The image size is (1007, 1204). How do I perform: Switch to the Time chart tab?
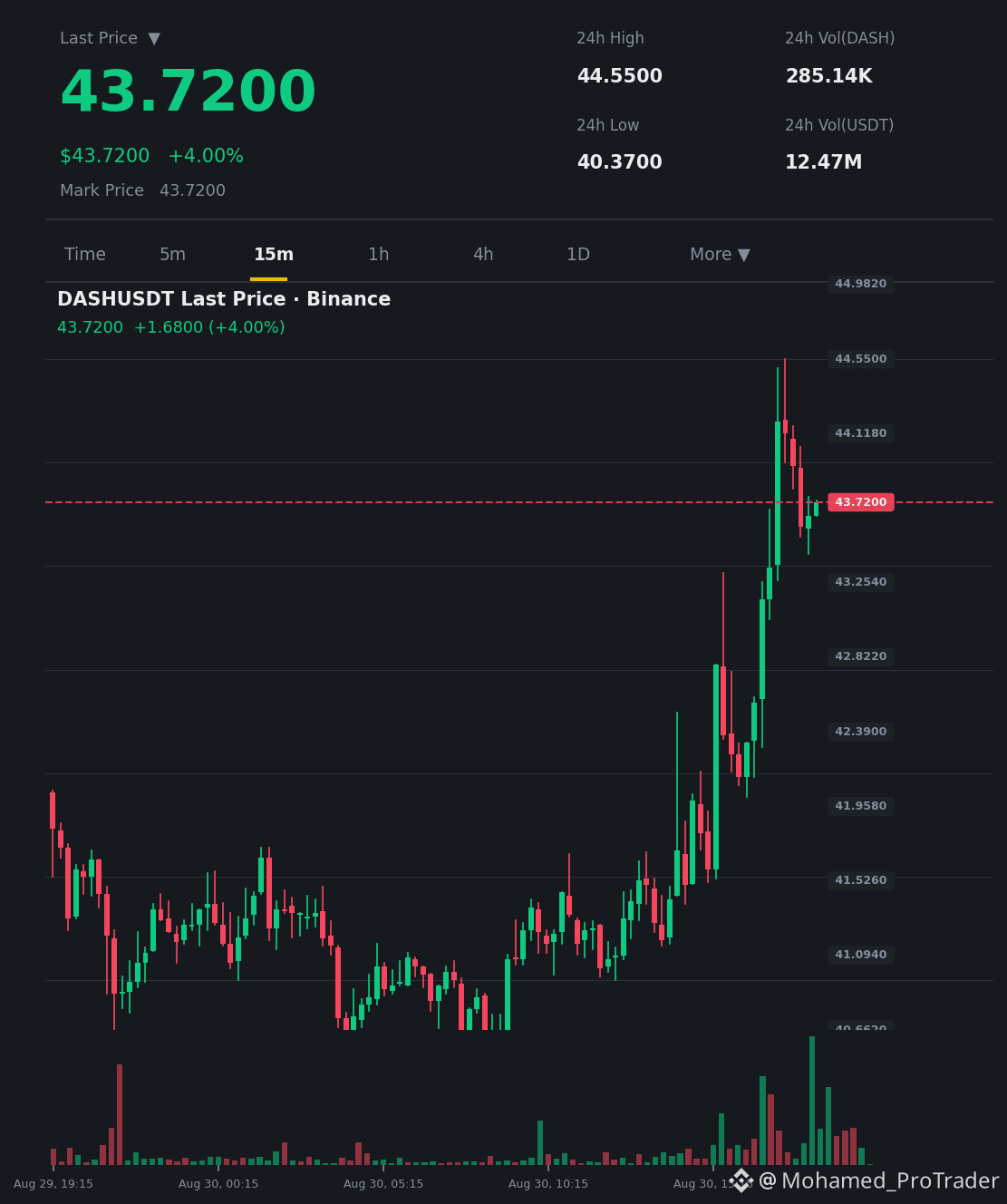85,255
